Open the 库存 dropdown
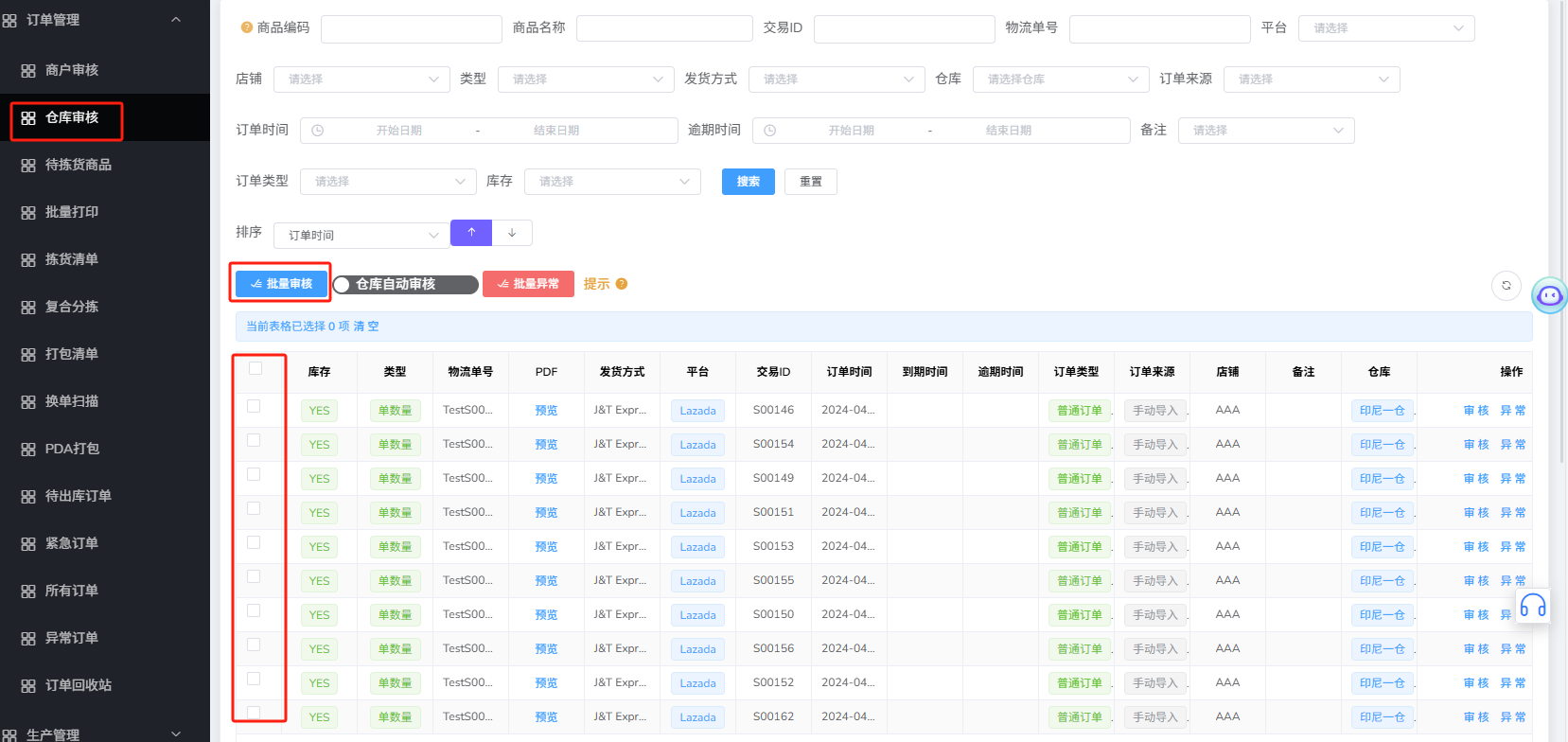 pyautogui.click(x=612, y=182)
